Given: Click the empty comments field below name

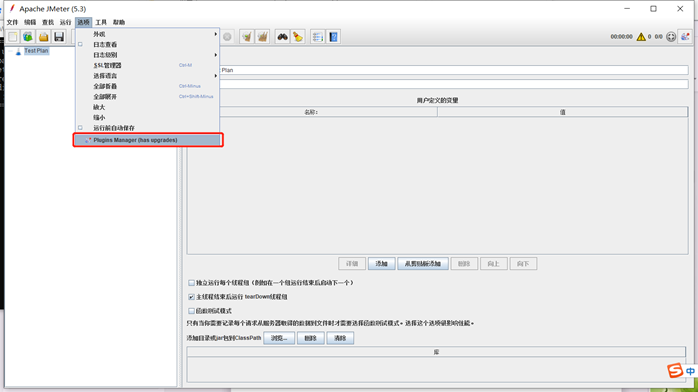Looking at the screenshot, I should coord(454,84).
